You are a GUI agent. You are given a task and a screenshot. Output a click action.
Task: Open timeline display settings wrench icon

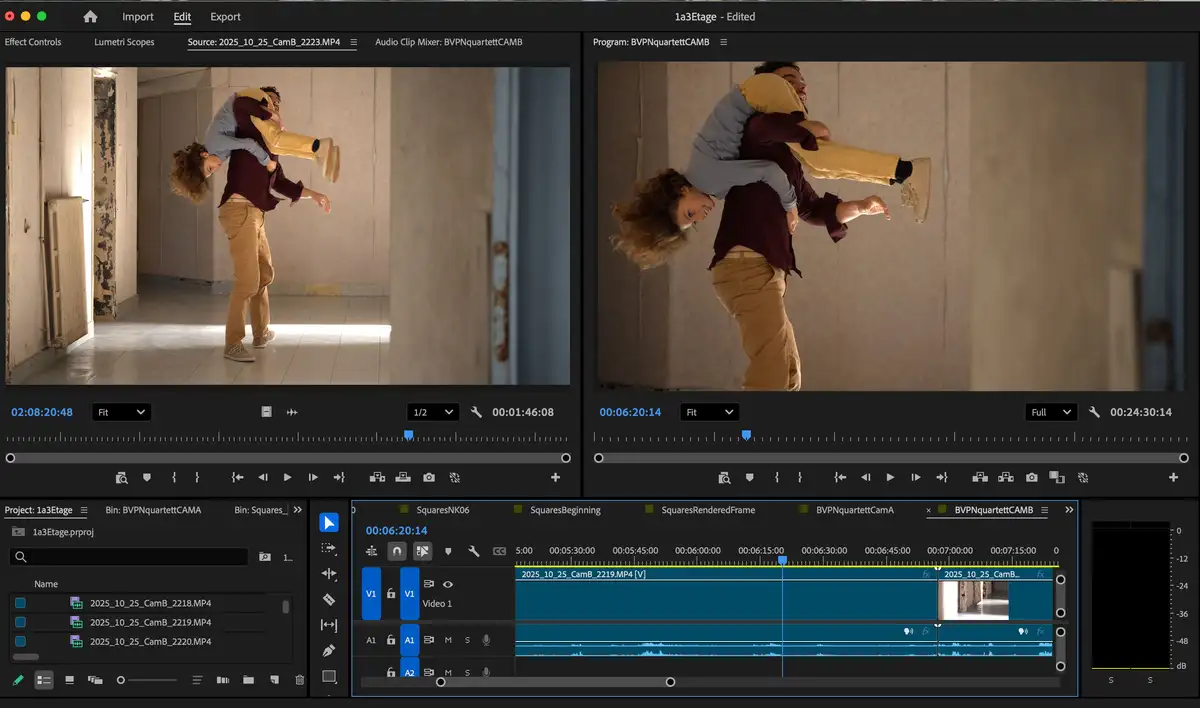pos(474,551)
